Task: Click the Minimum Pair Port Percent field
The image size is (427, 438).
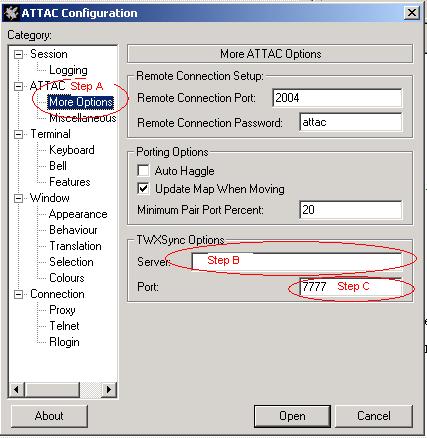Action: [x=351, y=210]
